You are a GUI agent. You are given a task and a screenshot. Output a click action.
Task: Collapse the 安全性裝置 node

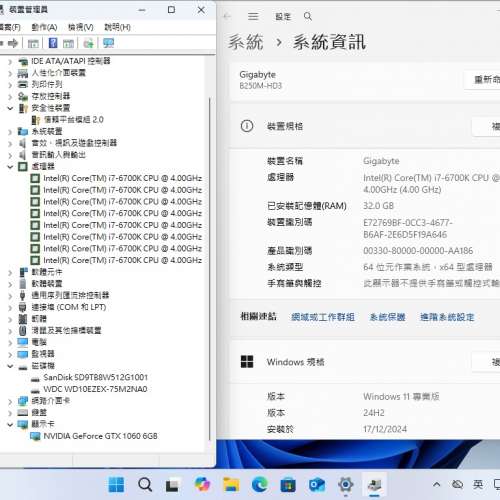(x=10, y=108)
